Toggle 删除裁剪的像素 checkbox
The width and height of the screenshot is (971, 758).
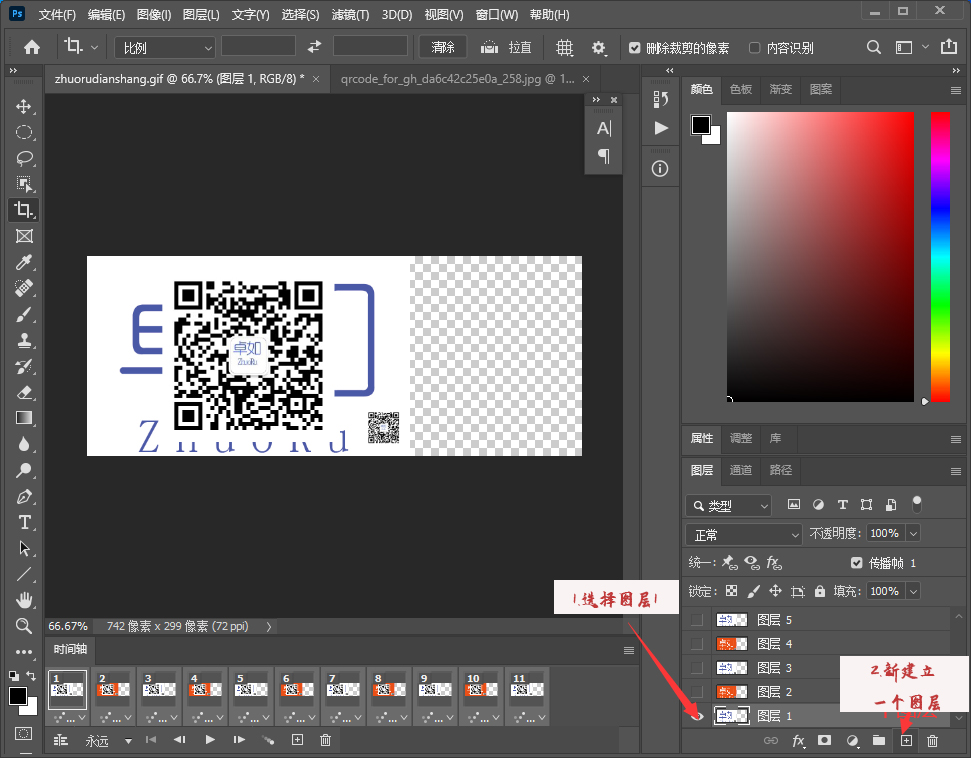click(x=635, y=48)
